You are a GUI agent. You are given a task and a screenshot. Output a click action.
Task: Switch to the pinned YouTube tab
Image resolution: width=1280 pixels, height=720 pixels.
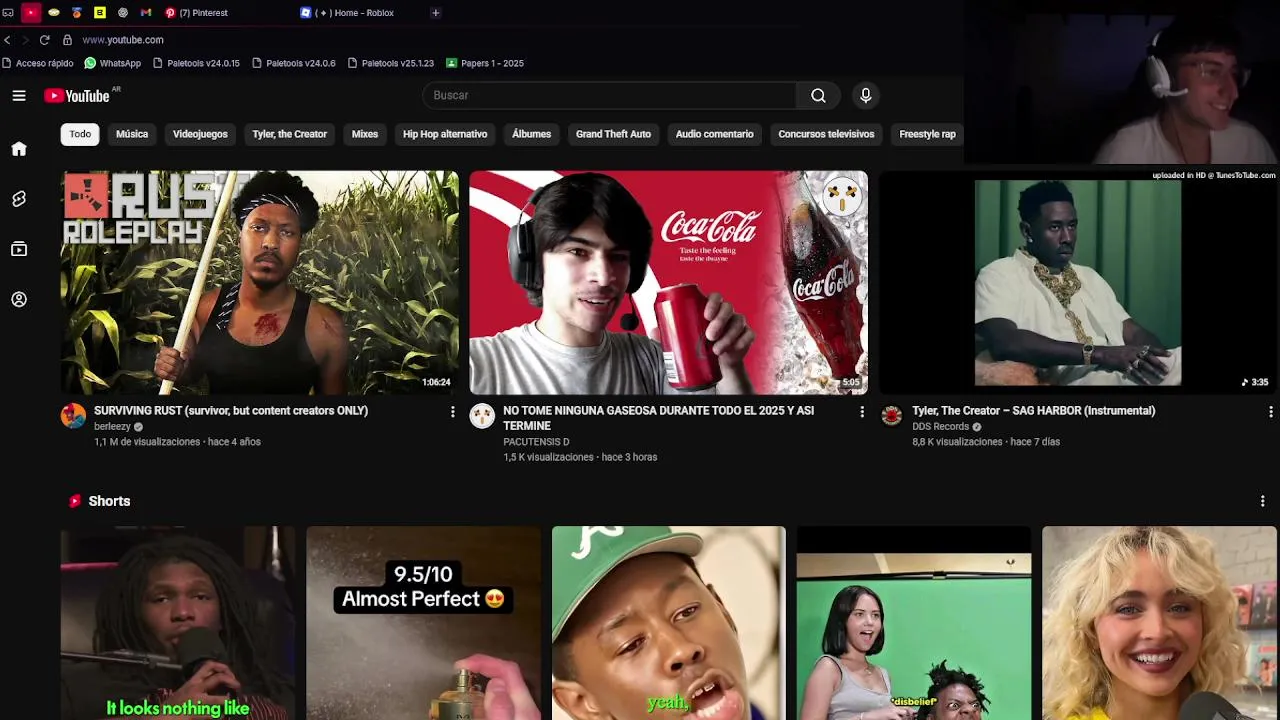31,13
